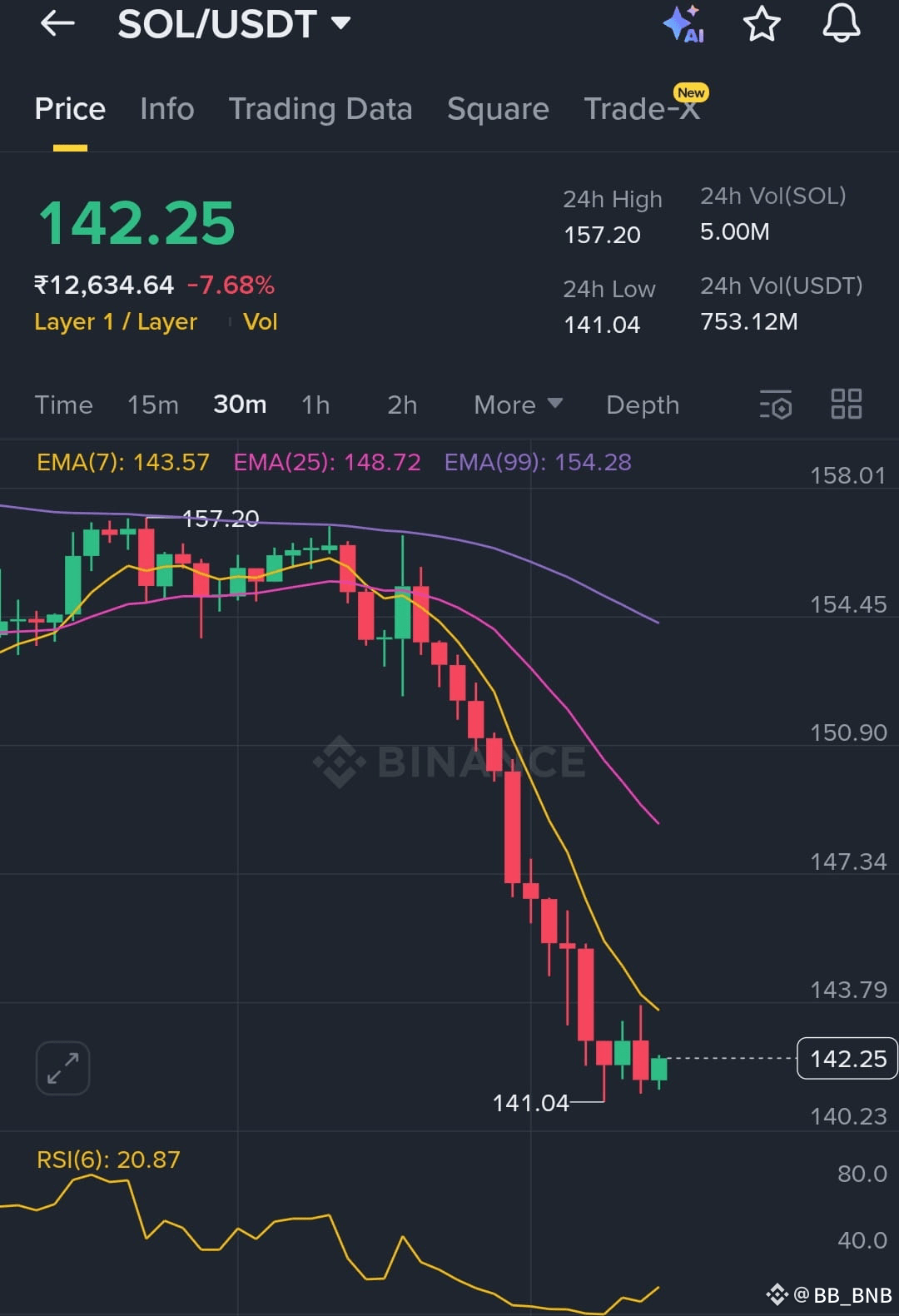Expand the More intervals dropdown

[x=519, y=405]
